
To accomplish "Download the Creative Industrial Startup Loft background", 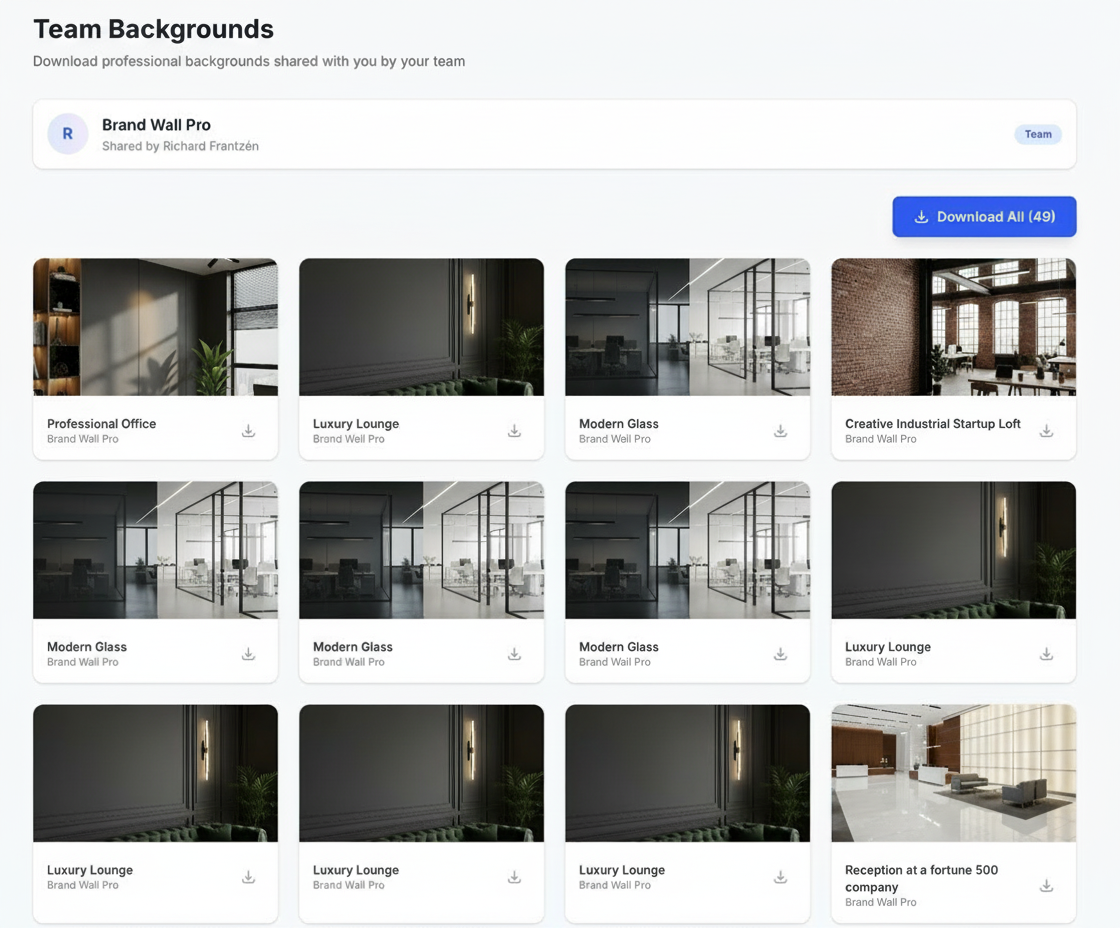I will (1046, 431).
